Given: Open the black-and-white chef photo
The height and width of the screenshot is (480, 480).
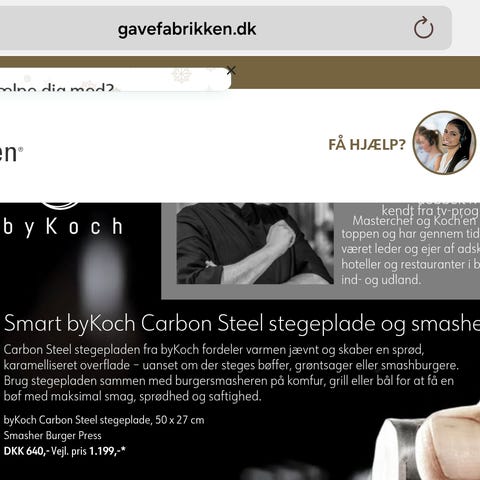Looking at the screenshot, I should [x=255, y=243].
